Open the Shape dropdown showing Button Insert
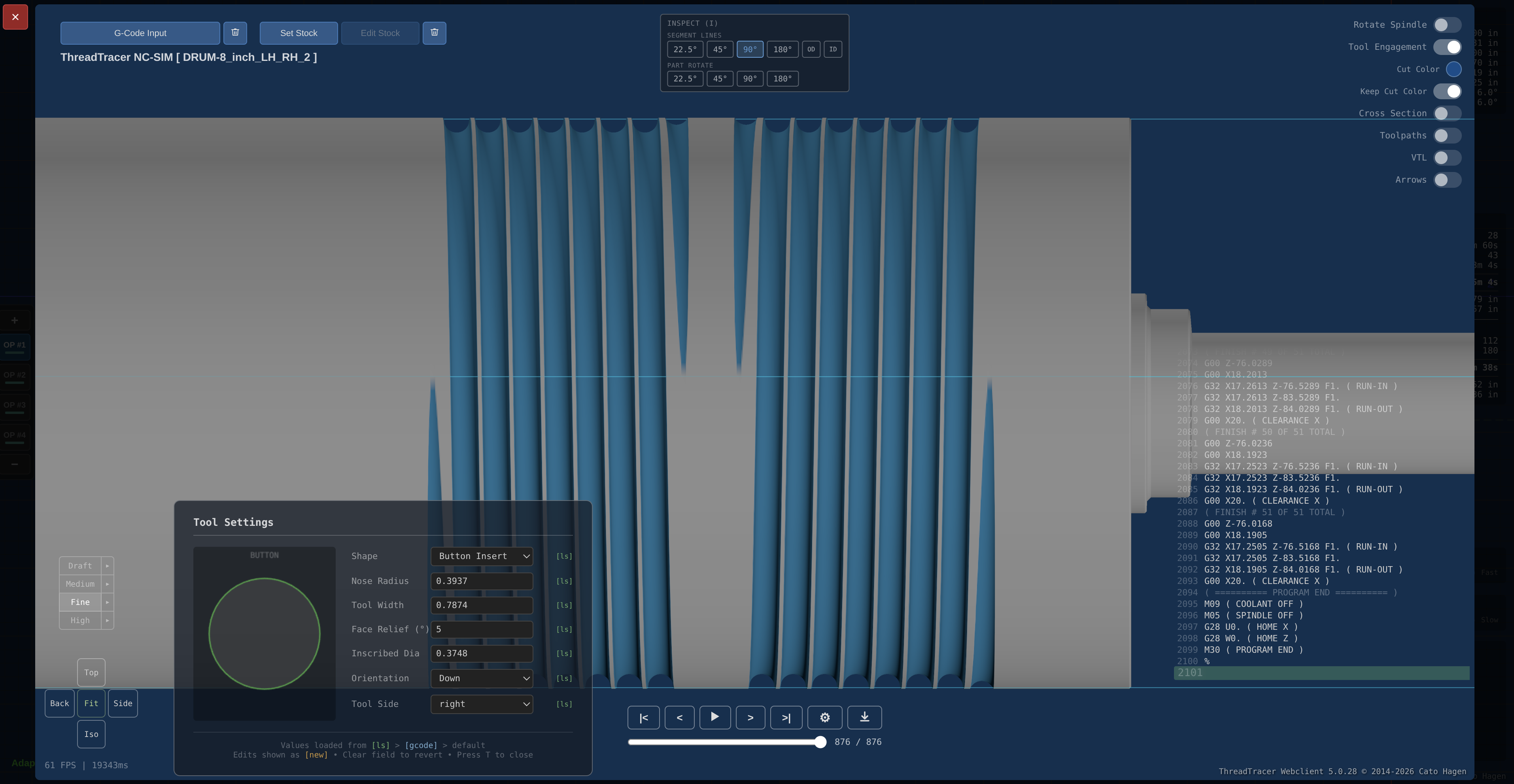Image resolution: width=1514 pixels, height=784 pixels. point(481,556)
